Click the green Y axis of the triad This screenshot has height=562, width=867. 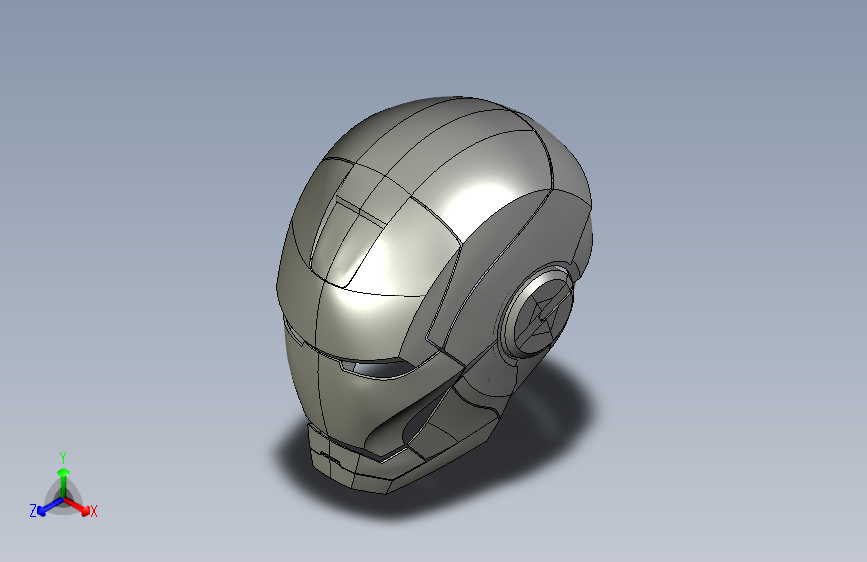tap(64, 482)
